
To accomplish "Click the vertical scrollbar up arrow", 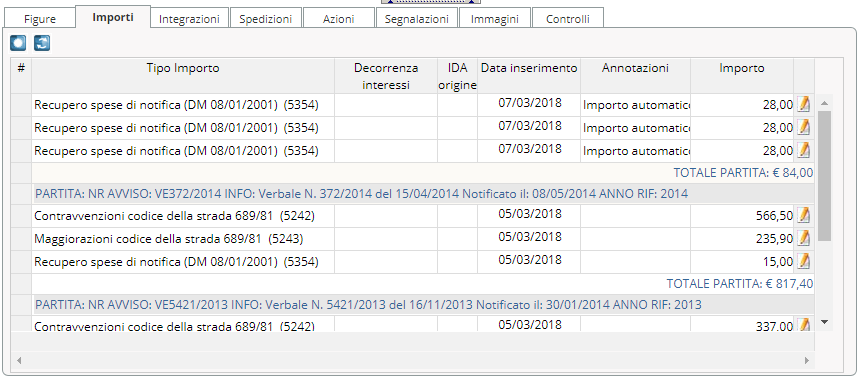I will pos(824,103).
